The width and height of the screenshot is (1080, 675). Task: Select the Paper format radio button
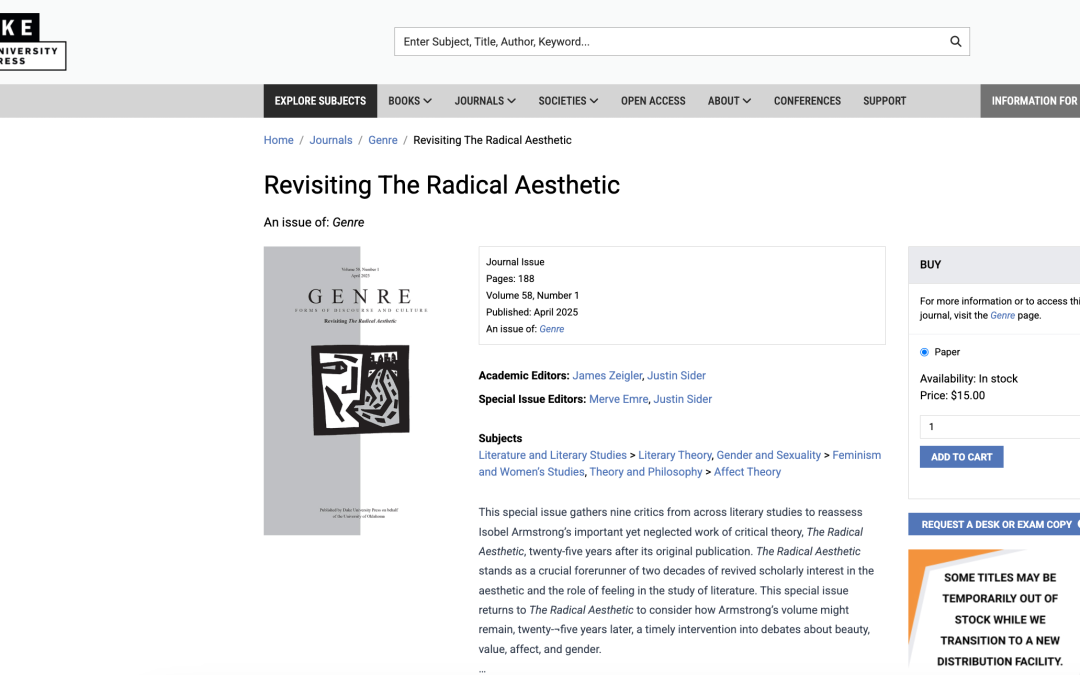(x=924, y=352)
